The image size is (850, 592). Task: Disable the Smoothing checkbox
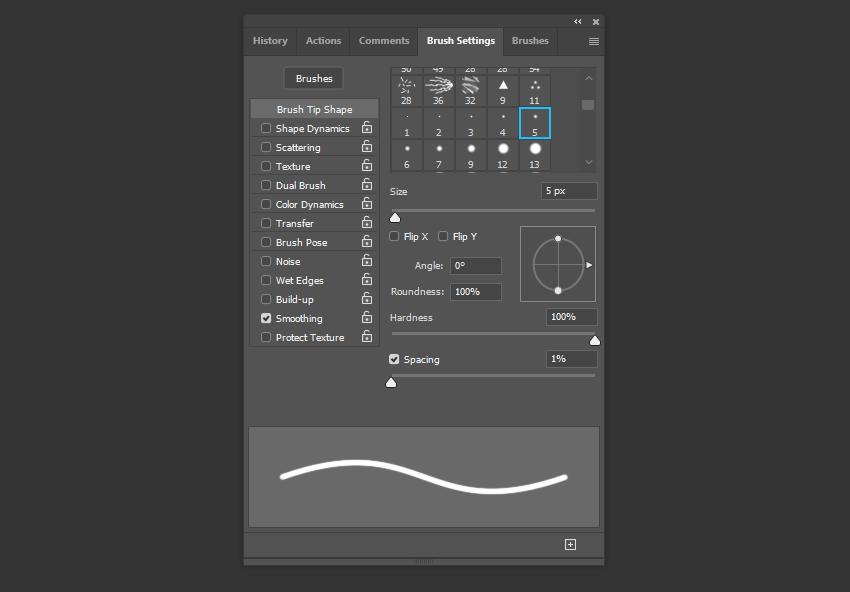[266, 318]
